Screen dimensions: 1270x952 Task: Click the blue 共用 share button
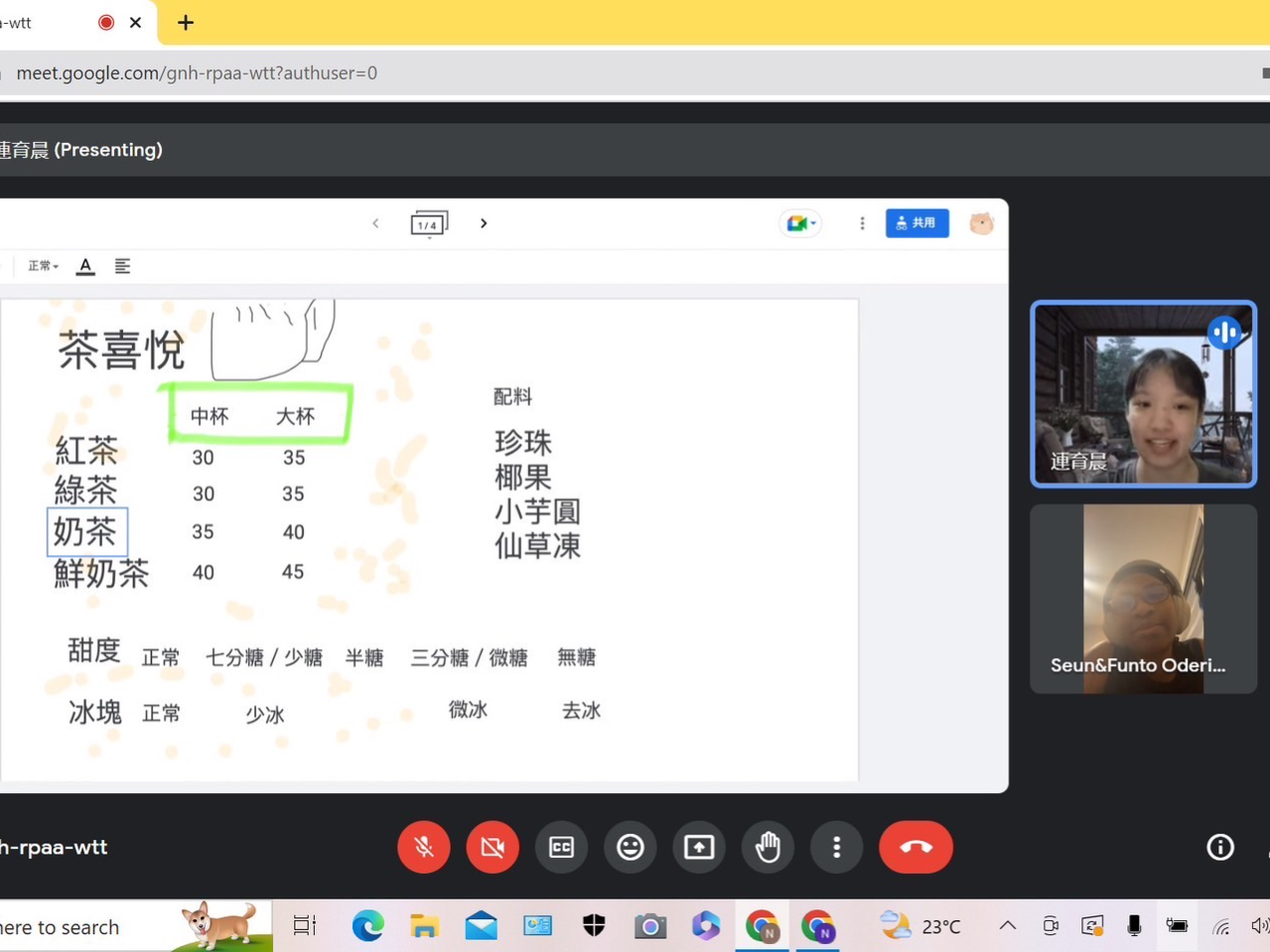click(917, 223)
